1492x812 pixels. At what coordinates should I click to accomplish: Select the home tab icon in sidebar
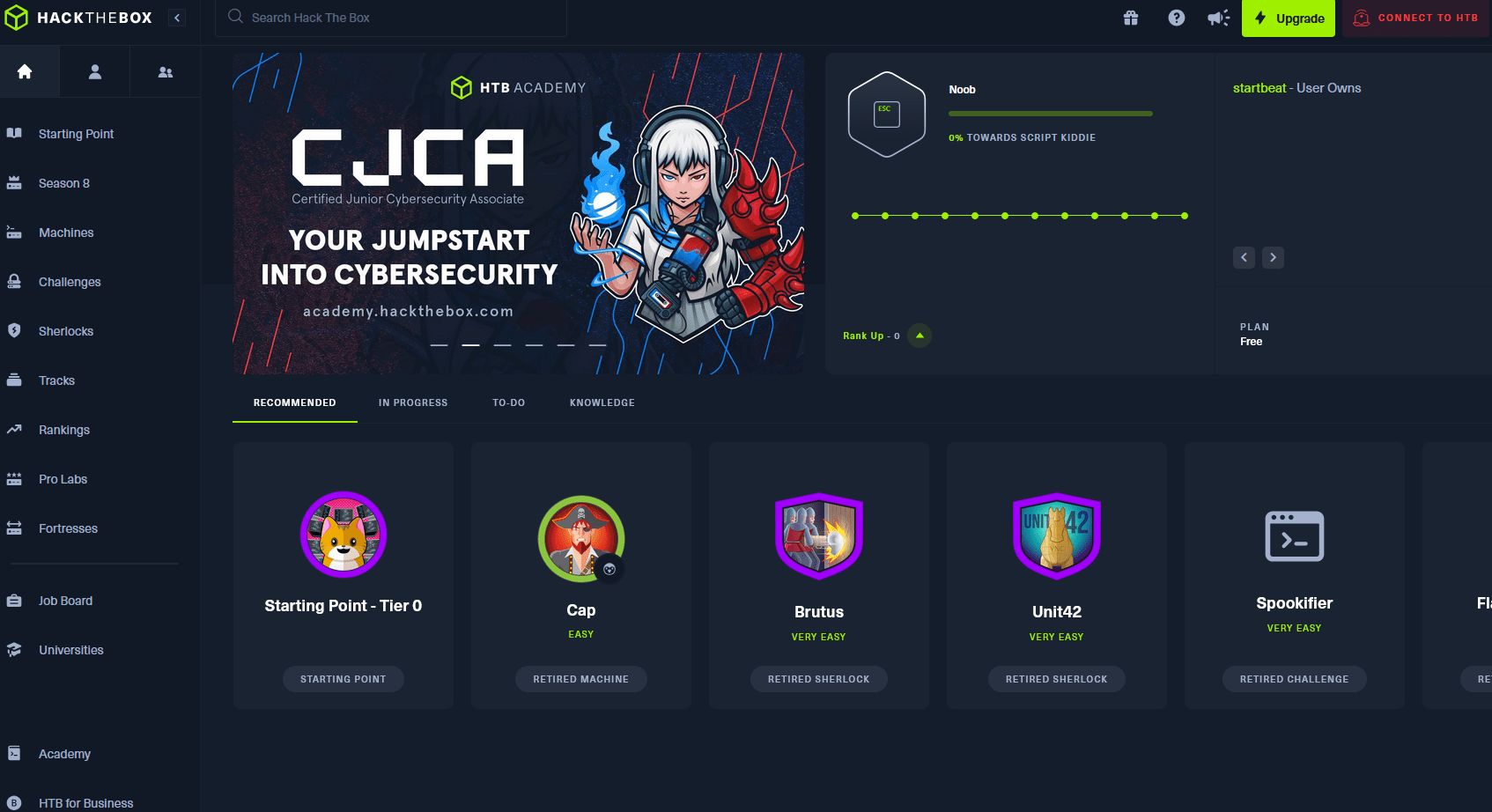(x=25, y=71)
